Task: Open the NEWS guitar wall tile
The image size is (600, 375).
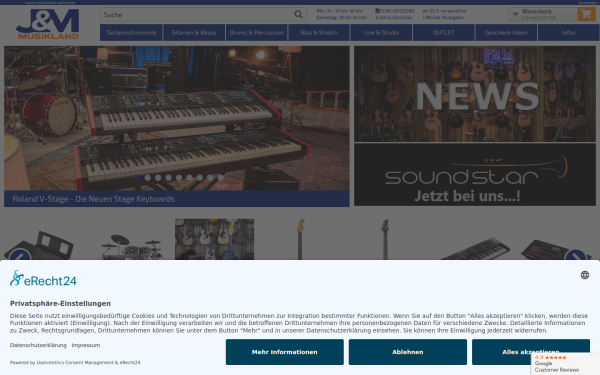Action: pos(474,94)
